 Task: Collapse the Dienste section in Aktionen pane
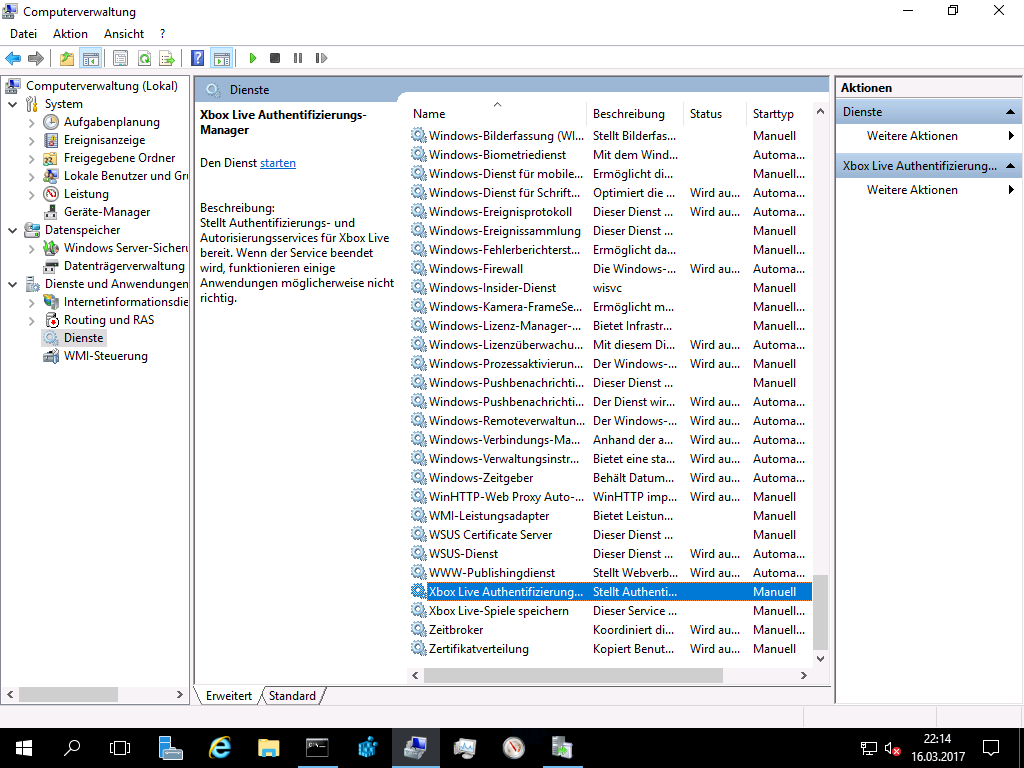pyautogui.click(x=1011, y=112)
